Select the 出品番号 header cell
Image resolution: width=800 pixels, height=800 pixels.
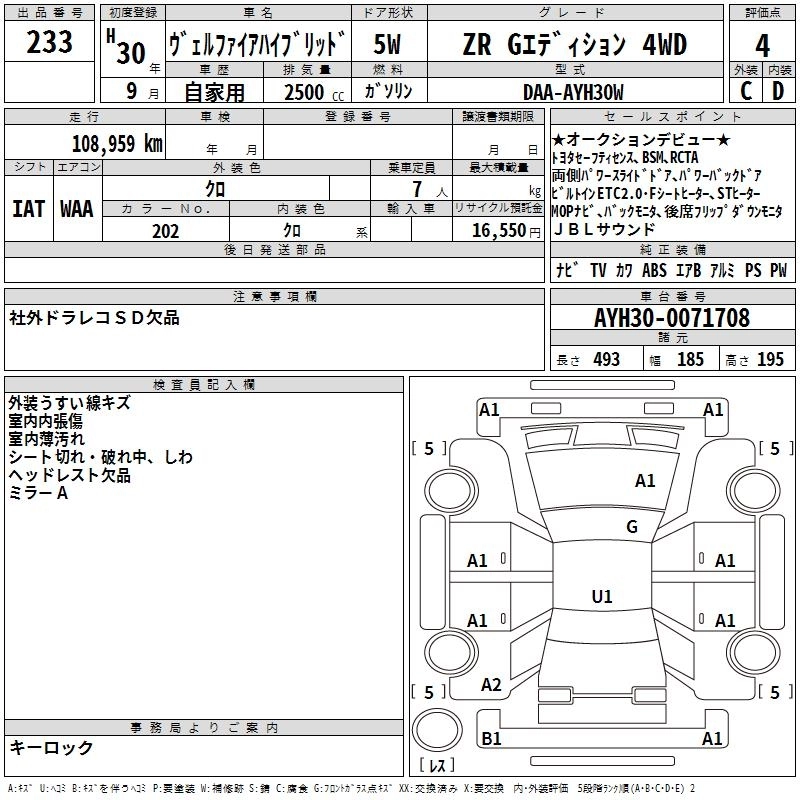49,13
